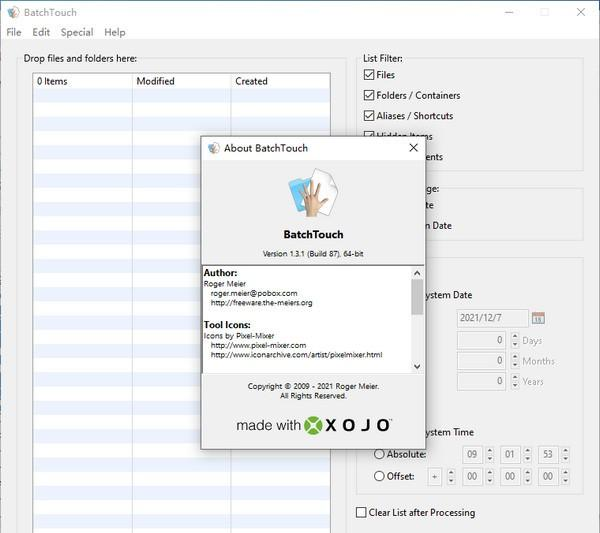
Task: Click the 2021/12/7 date field
Action: click(492, 318)
